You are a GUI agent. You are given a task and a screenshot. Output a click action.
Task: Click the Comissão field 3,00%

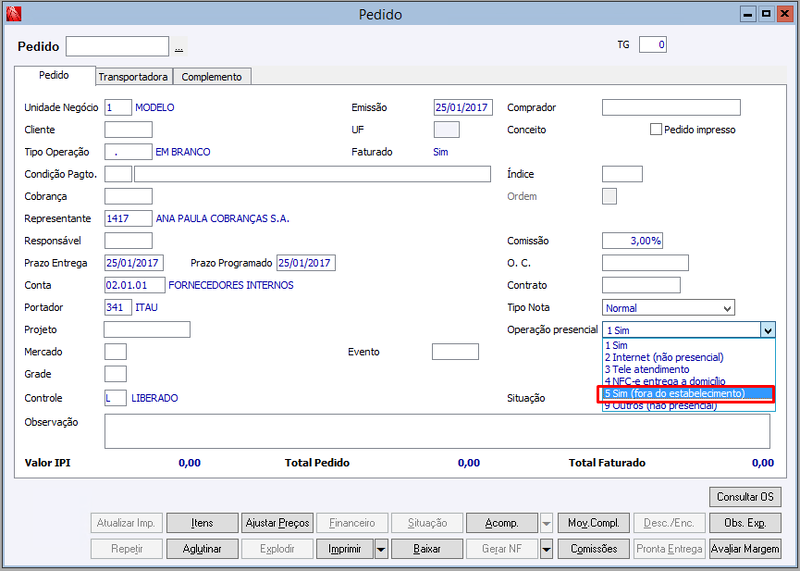(633, 241)
